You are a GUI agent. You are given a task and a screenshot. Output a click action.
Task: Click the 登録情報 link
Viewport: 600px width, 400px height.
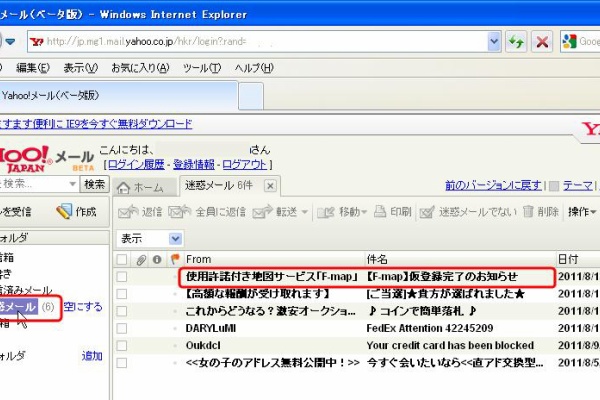(x=194, y=165)
